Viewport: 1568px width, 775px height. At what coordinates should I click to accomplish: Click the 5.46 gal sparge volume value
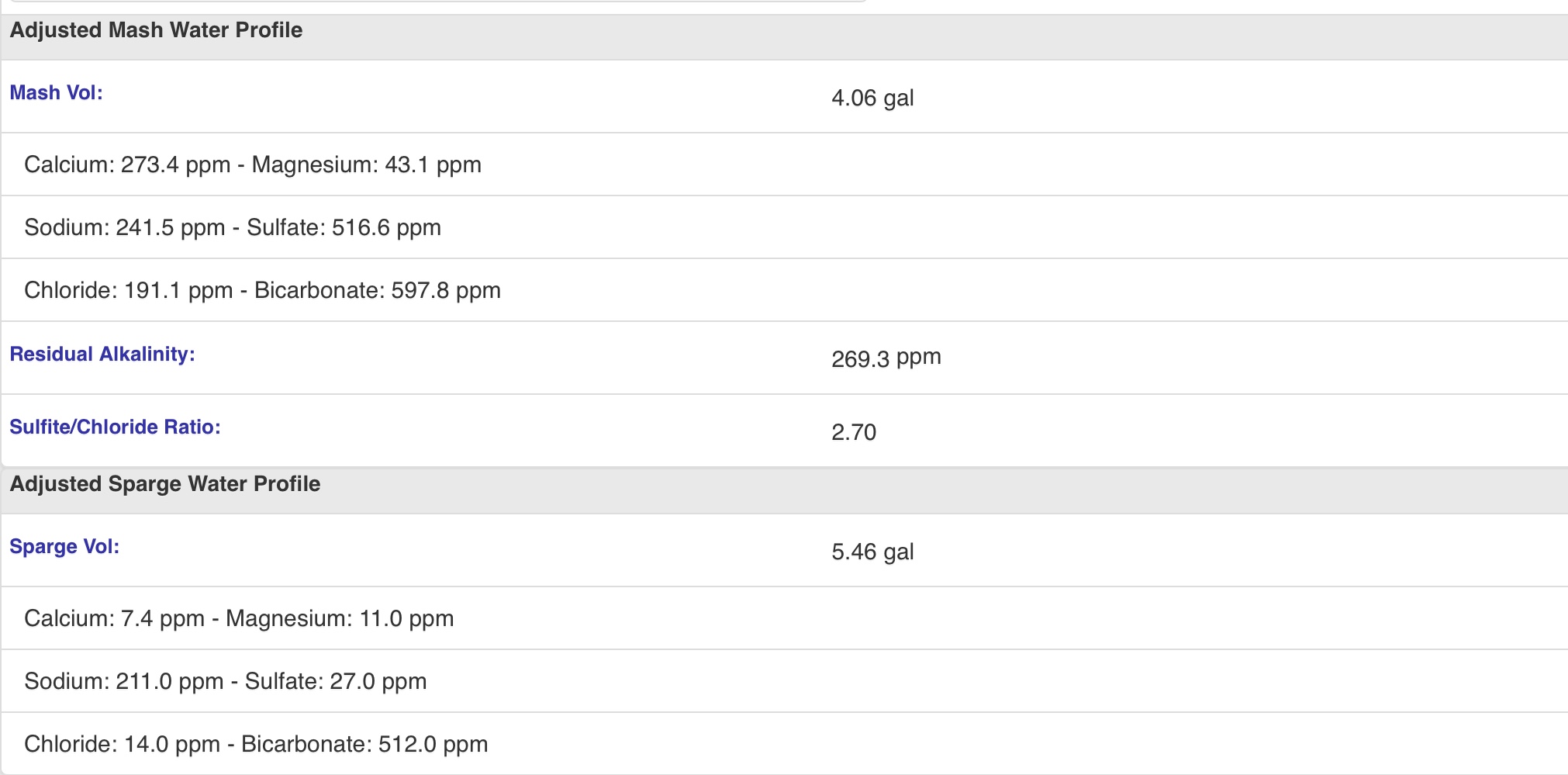(x=872, y=552)
